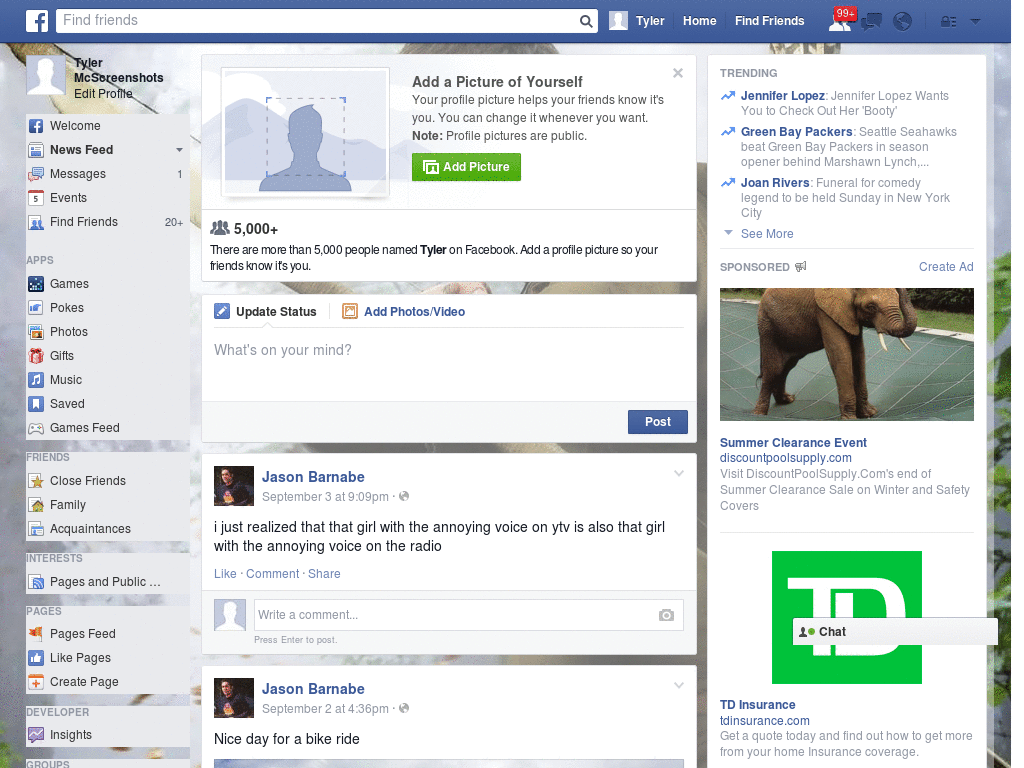Click the Find friends search field
The width and height of the screenshot is (1024, 768).
pyautogui.click(x=318, y=21)
